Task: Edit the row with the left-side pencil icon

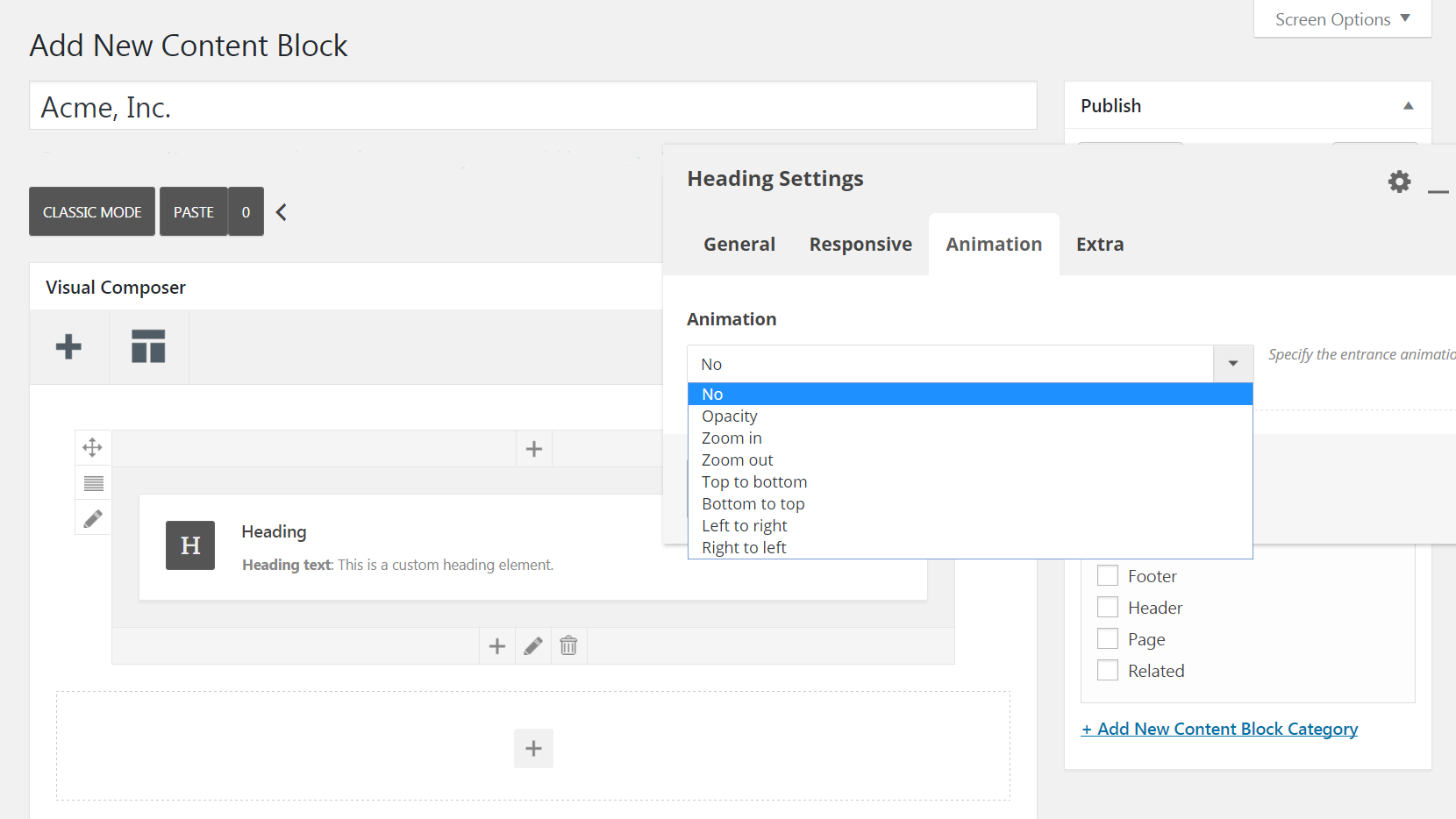Action: pyautogui.click(x=93, y=518)
